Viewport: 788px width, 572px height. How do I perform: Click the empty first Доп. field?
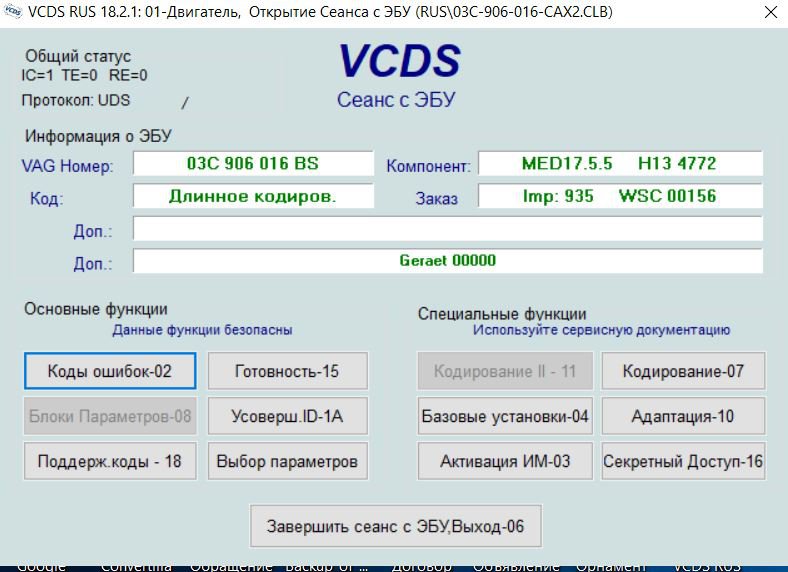click(x=448, y=229)
